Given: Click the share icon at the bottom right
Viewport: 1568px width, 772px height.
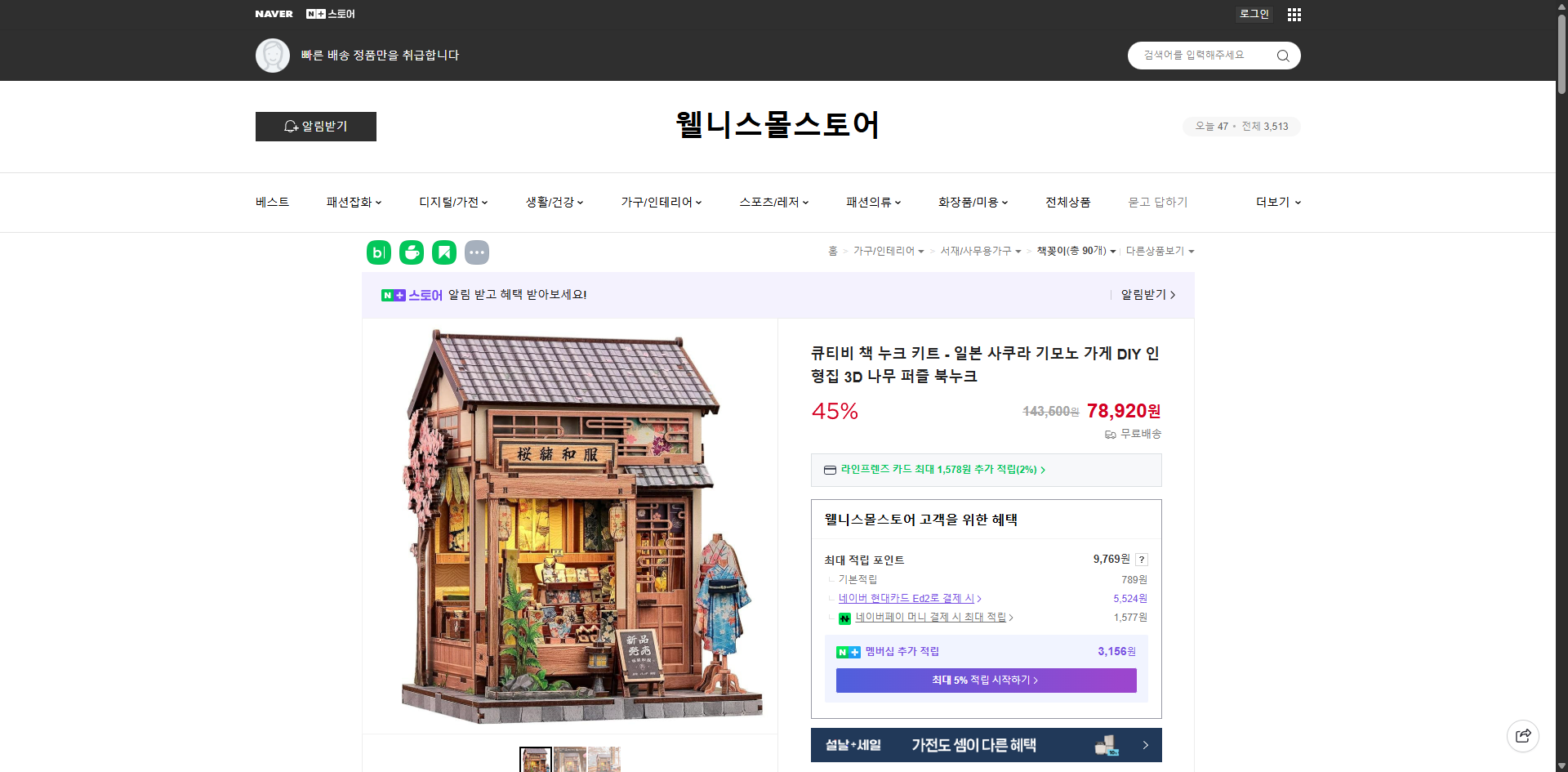Looking at the screenshot, I should [1523, 735].
